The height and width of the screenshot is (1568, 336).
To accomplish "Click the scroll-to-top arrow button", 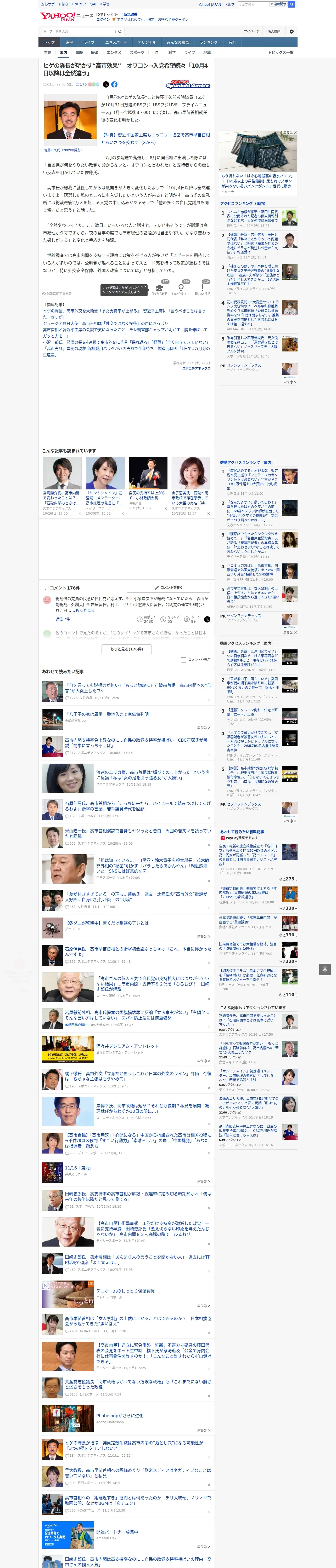I will click(325, 969).
